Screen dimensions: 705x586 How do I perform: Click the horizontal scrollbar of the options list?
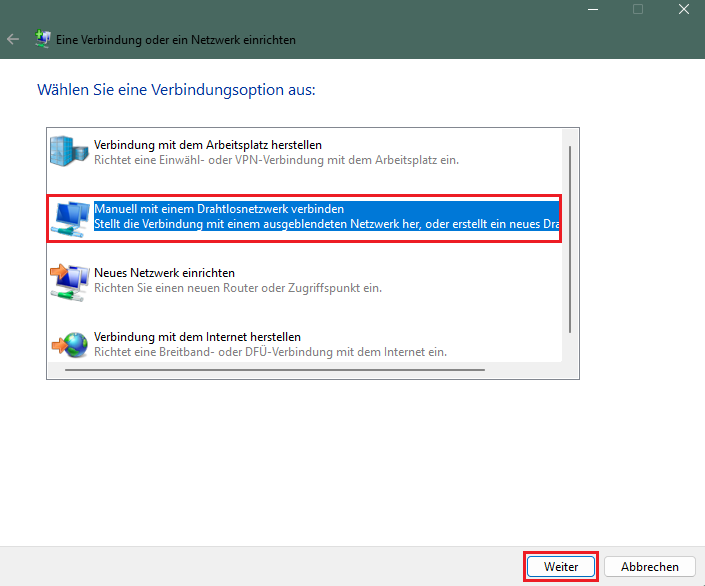click(275, 370)
